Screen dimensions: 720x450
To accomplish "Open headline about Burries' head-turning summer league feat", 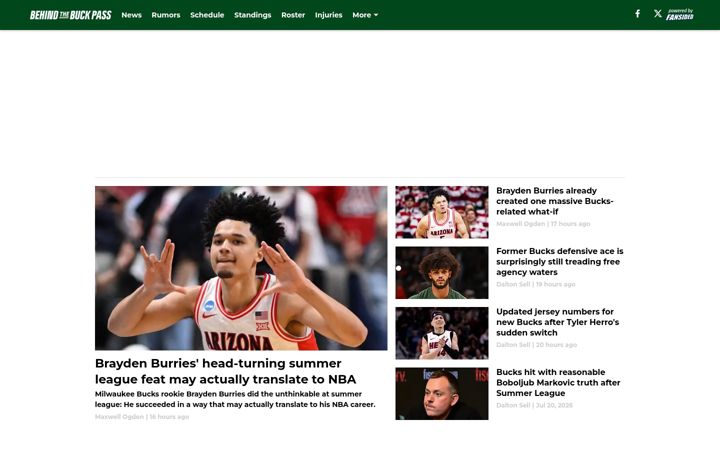I will click(225, 371).
